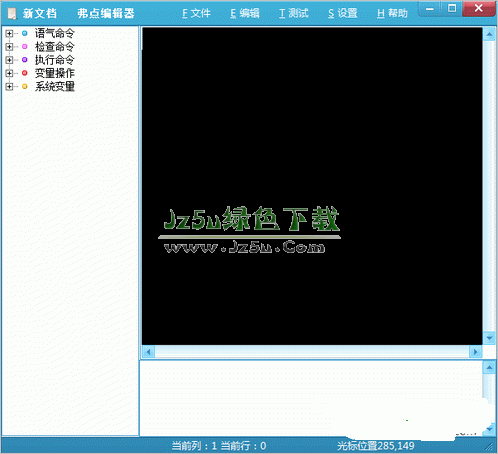Open the E 编辑 menu

coord(245,13)
